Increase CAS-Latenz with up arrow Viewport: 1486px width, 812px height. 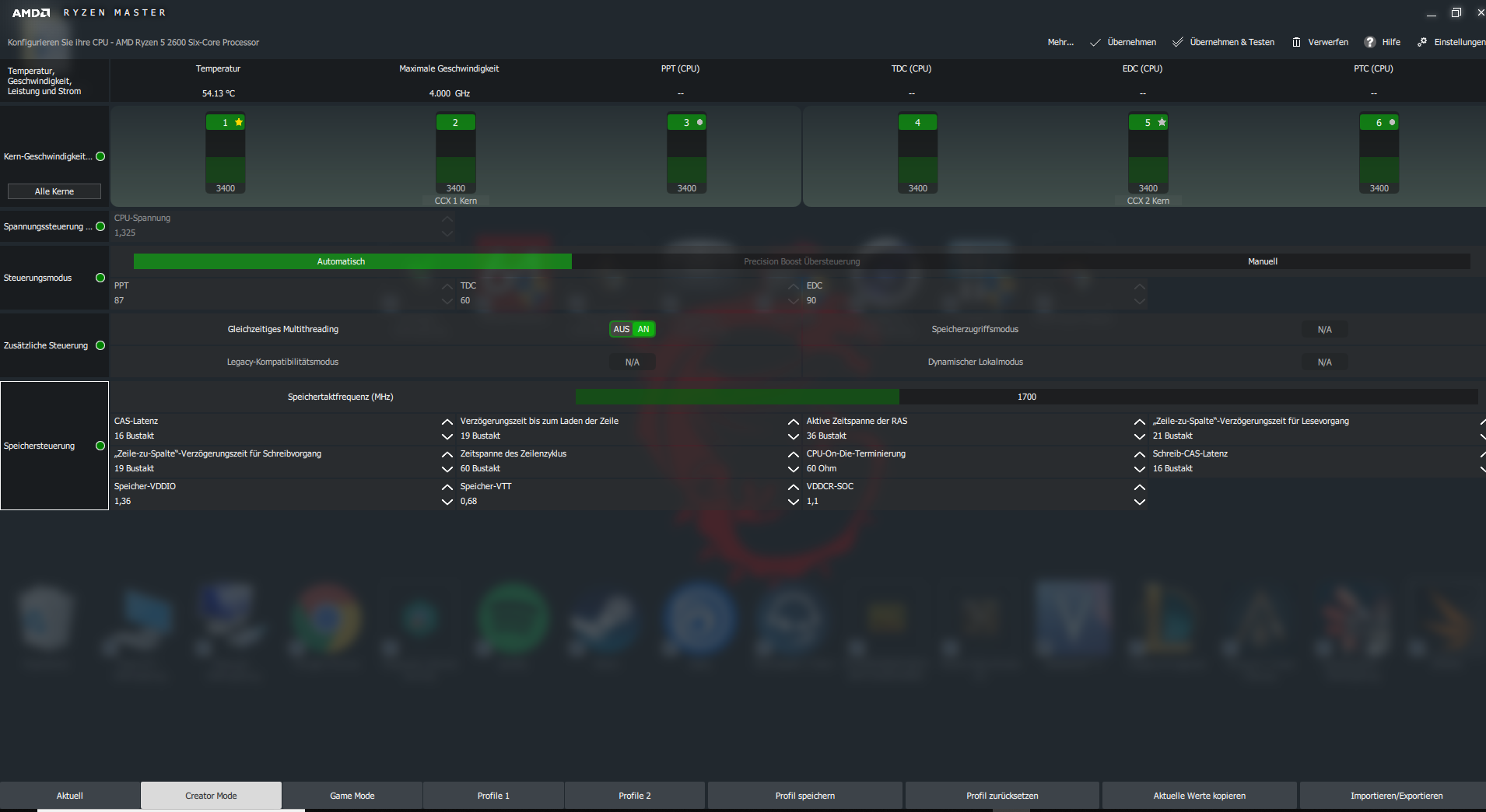point(447,422)
